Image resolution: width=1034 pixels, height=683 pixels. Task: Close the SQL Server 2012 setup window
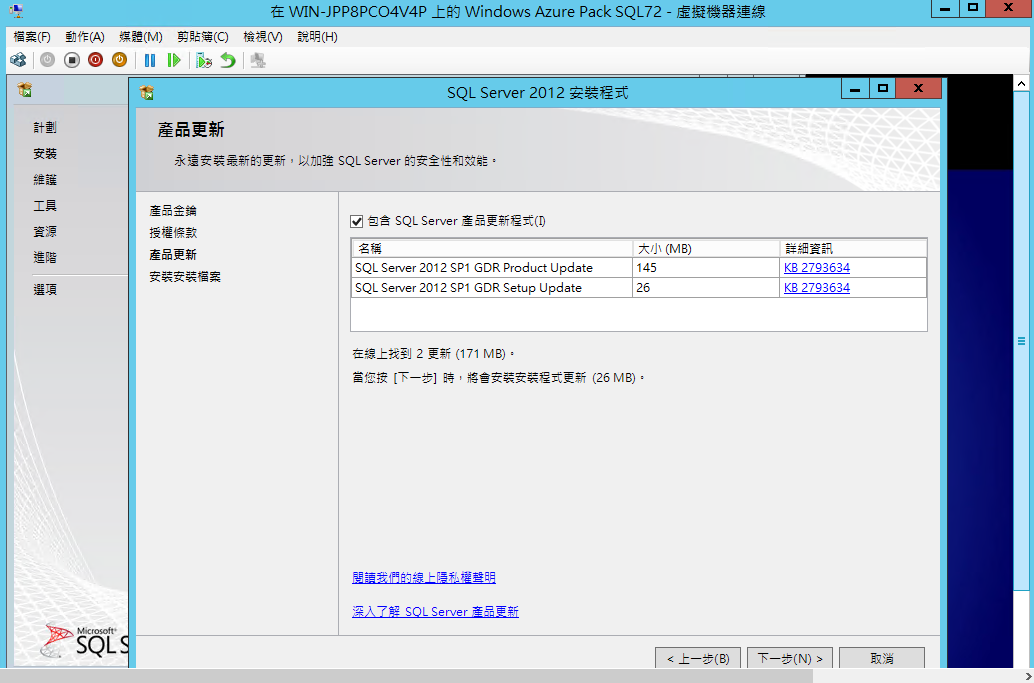coord(919,88)
